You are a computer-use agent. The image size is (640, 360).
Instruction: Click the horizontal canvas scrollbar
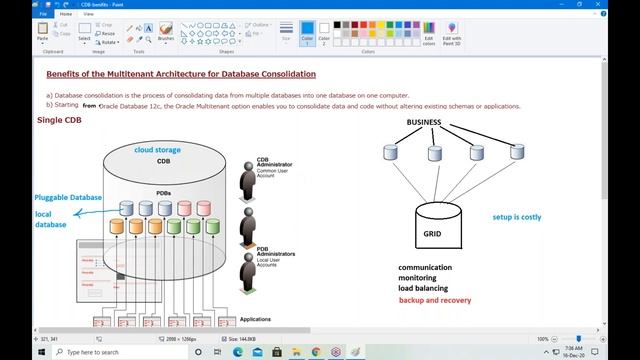coord(174,330)
